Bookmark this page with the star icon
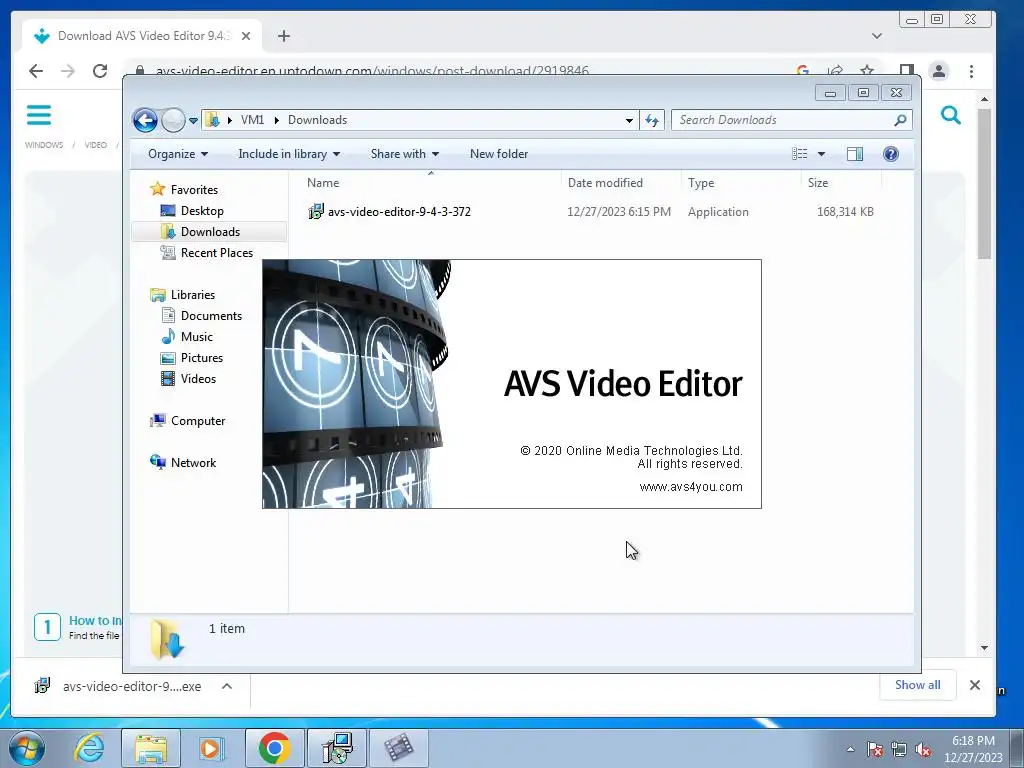The width and height of the screenshot is (1024, 768). 867,71
